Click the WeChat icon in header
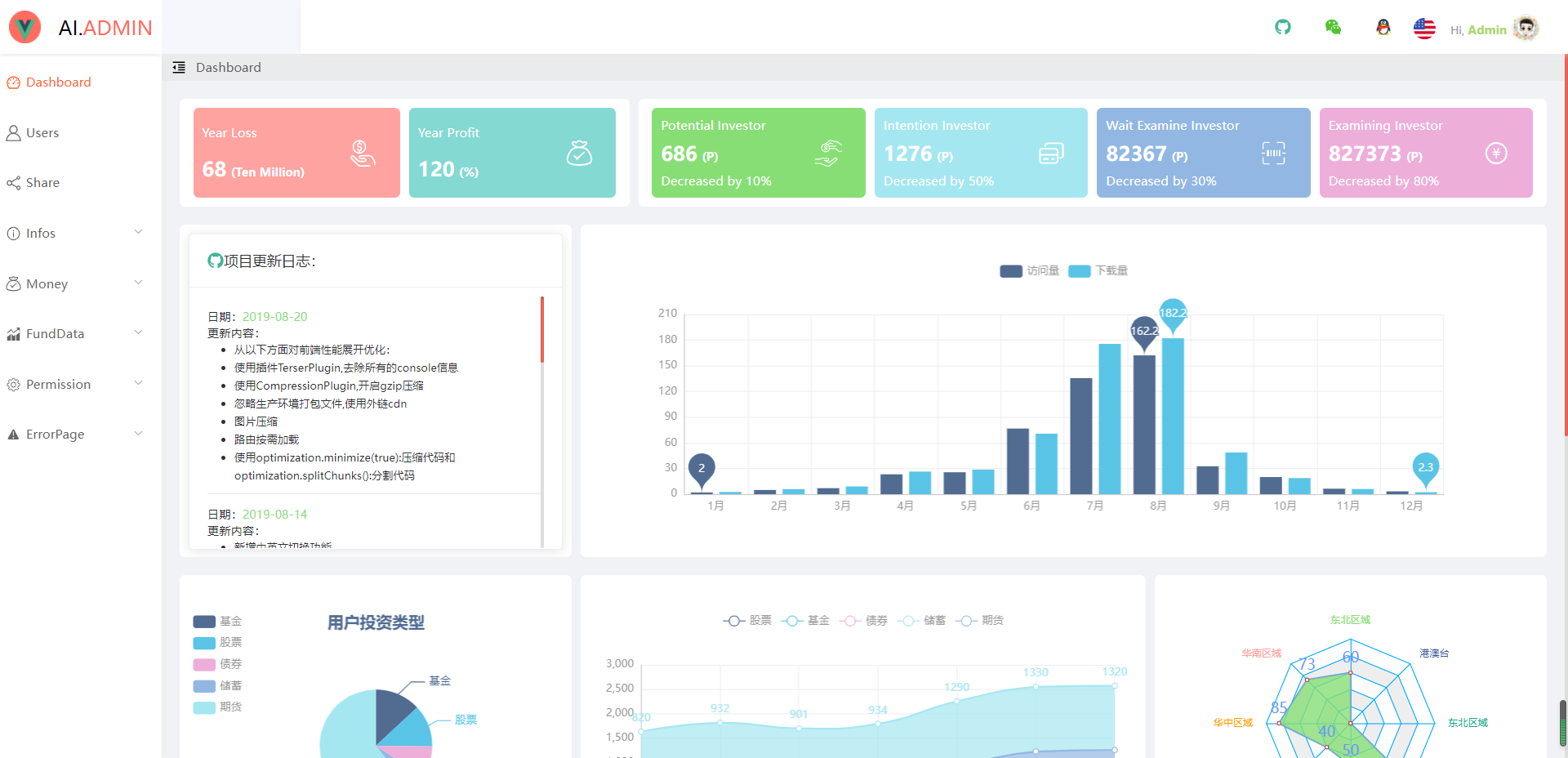 coord(1333,28)
